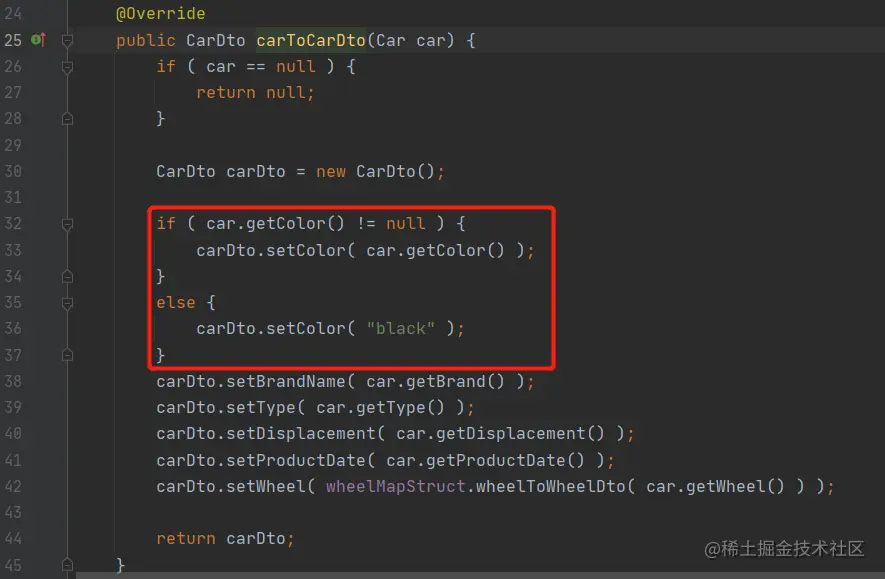Viewport: 885px width, 579px height.
Task: Click the "black" string literal
Action: [x=400, y=328]
